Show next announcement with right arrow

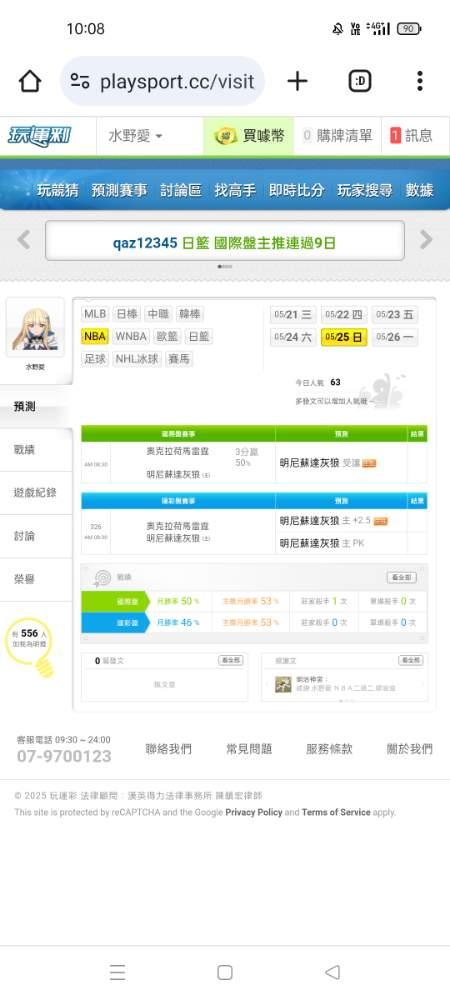(x=426, y=240)
